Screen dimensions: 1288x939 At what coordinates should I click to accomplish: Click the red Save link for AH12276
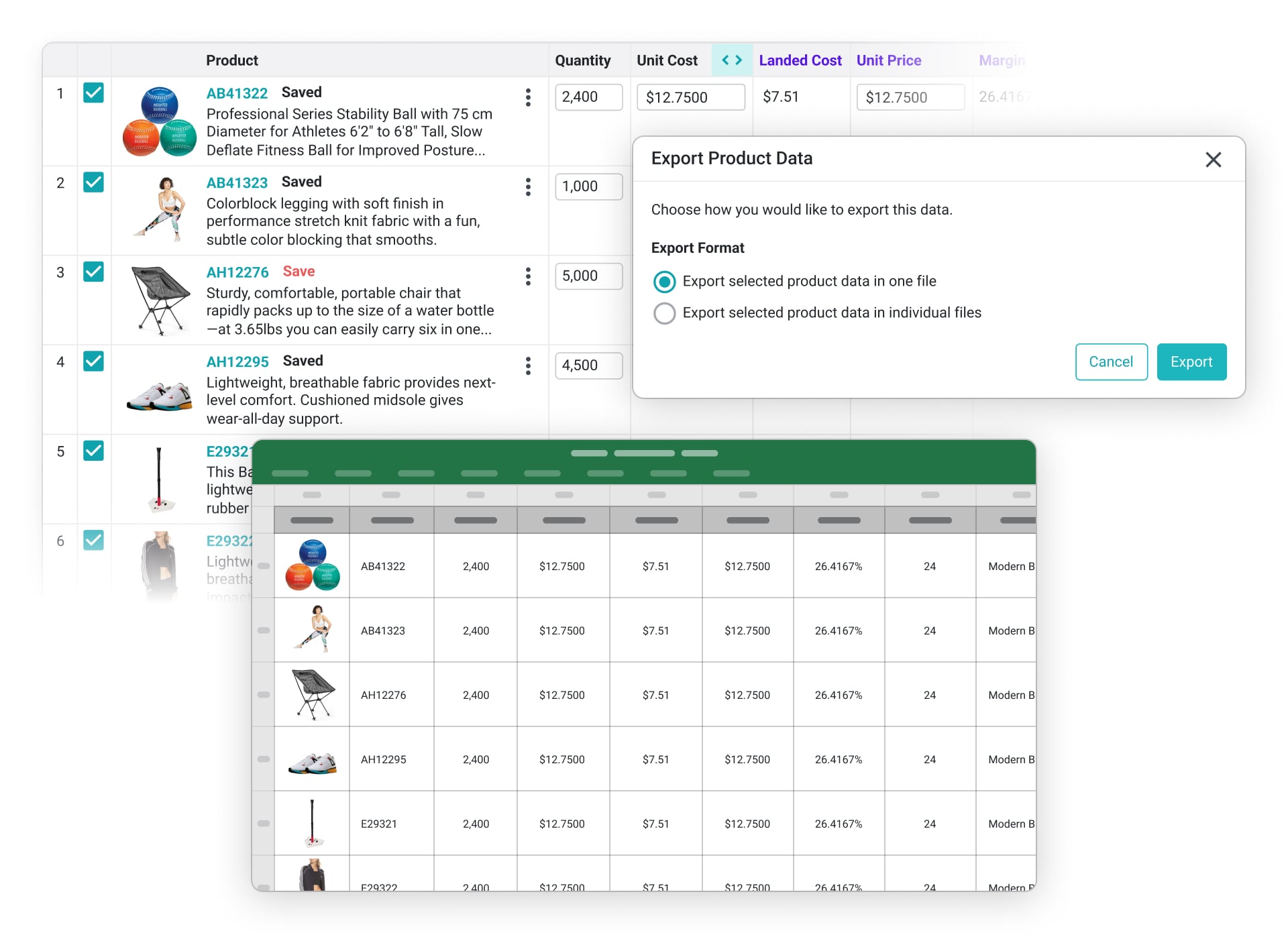299,272
